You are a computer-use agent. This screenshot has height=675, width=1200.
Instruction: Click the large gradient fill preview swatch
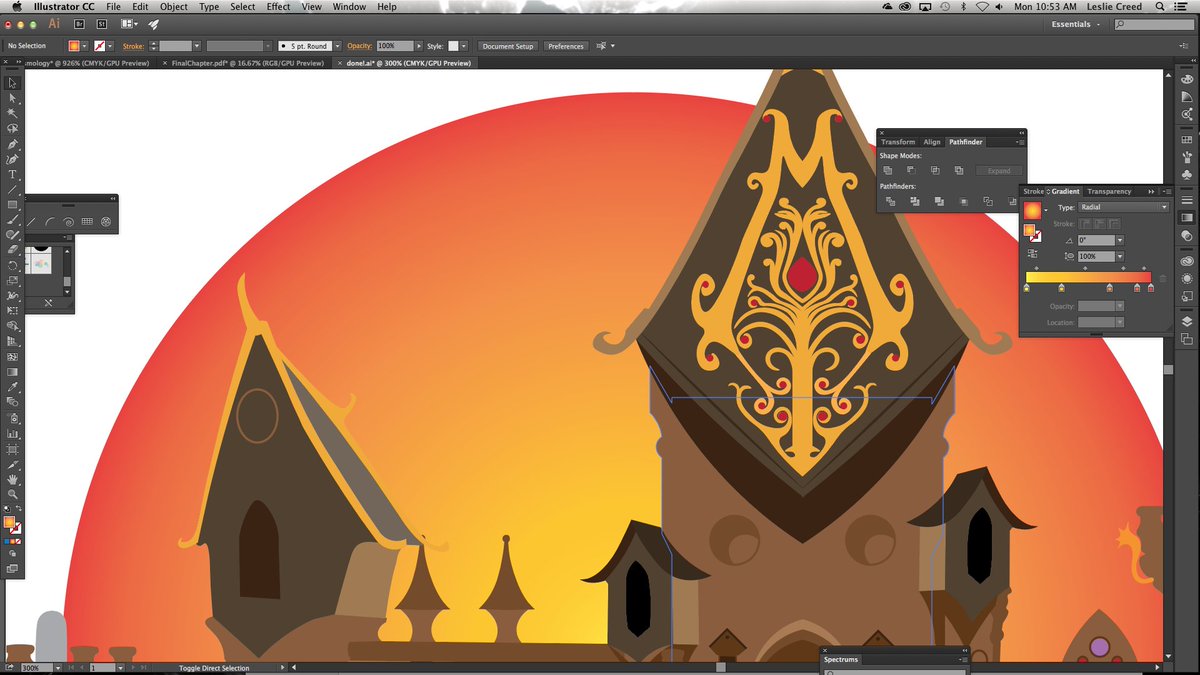(1032, 211)
